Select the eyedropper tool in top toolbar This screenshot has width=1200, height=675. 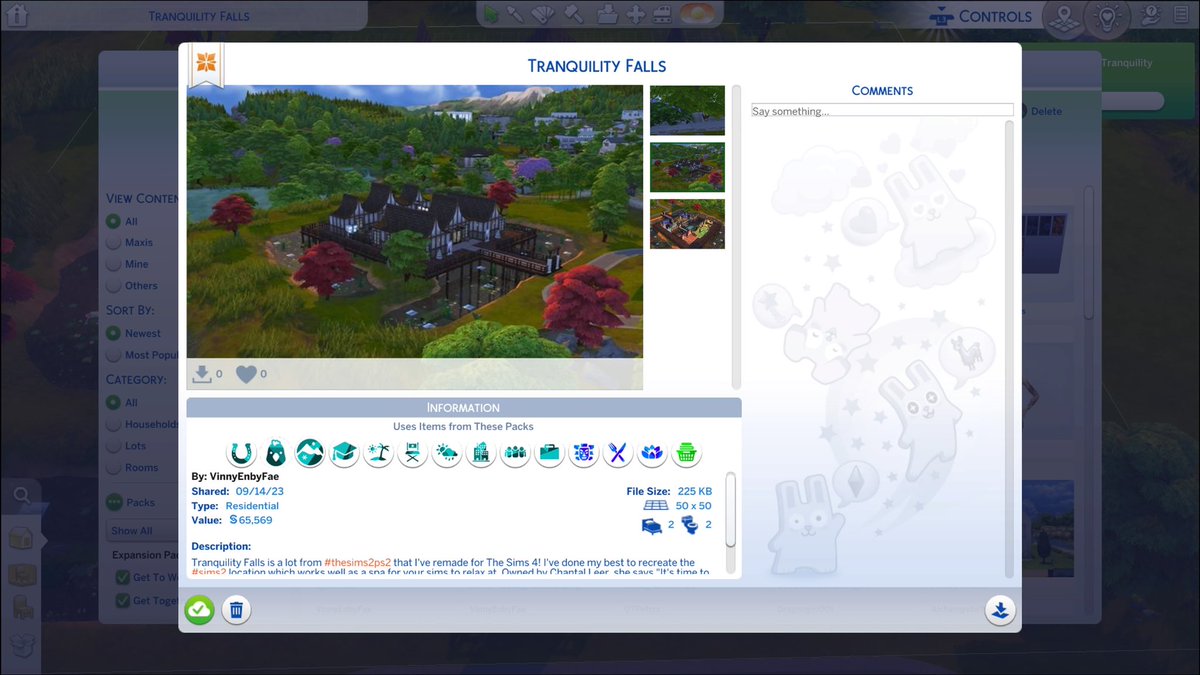[x=516, y=14]
